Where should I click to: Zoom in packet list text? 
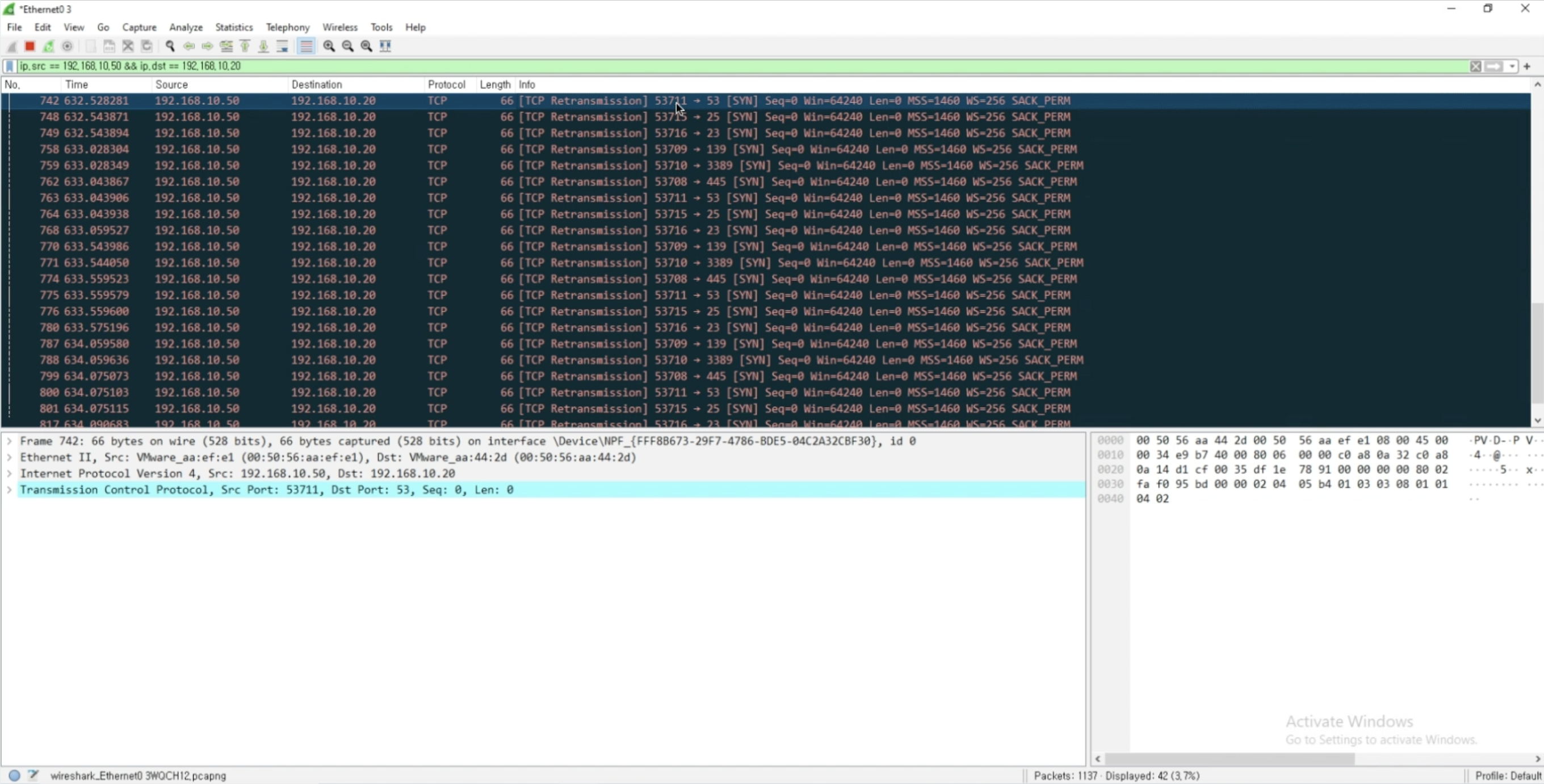tap(329, 46)
